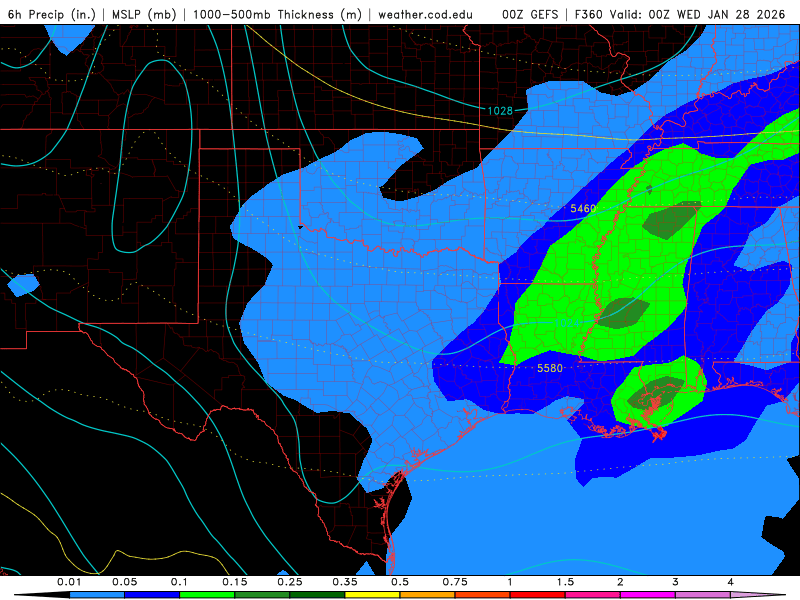Click the black arrow start of legend
The width and height of the screenshot is (800, 600).
coord(42,595)
